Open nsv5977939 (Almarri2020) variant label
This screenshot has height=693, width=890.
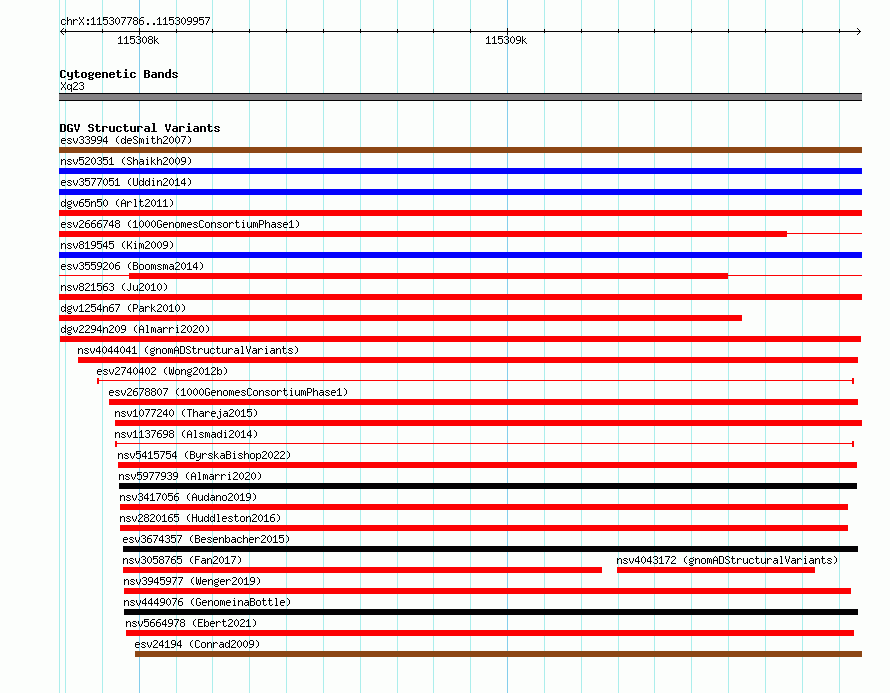click(x=190, y=476)
